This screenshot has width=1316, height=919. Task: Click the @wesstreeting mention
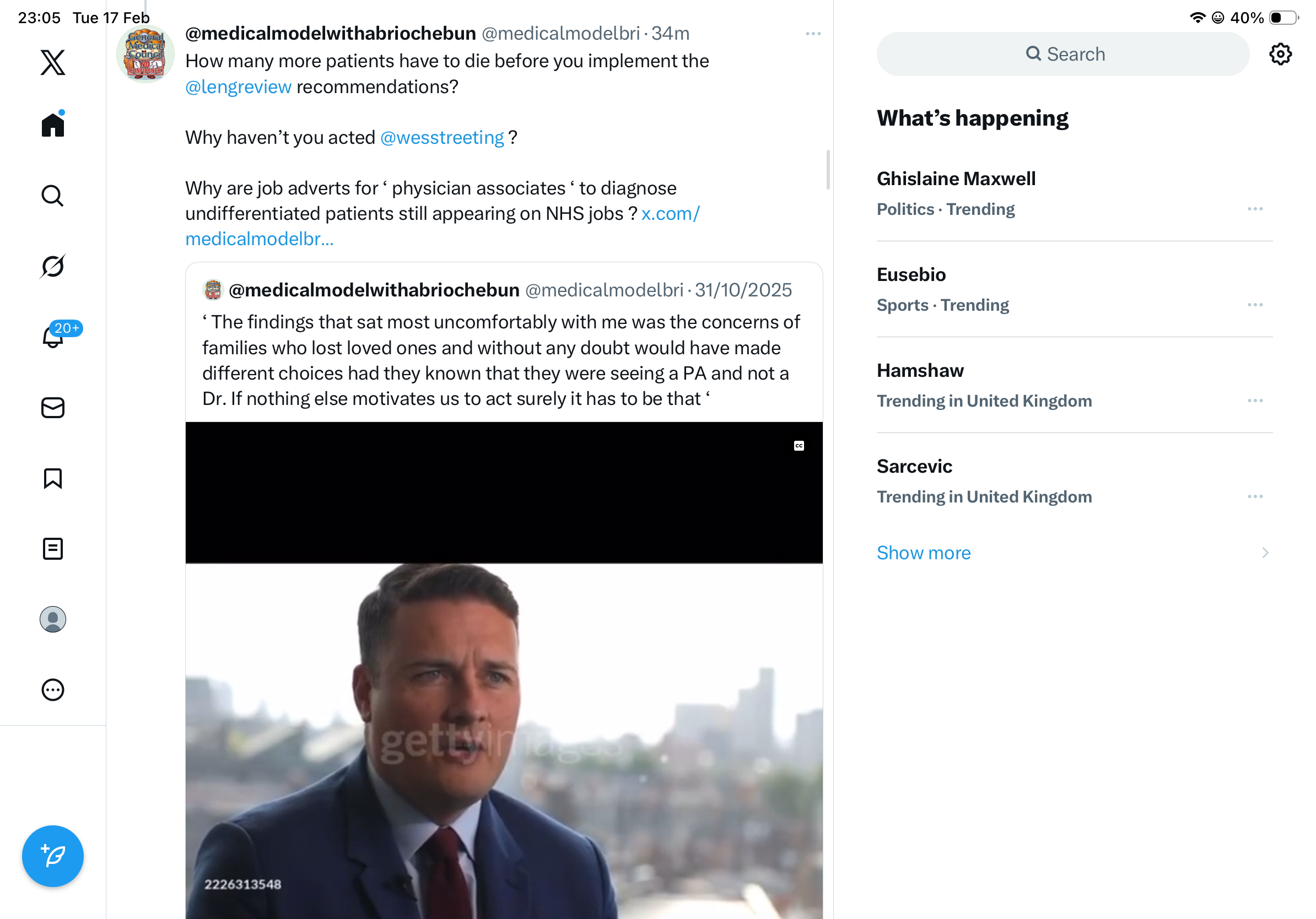(x=442, y=138)
